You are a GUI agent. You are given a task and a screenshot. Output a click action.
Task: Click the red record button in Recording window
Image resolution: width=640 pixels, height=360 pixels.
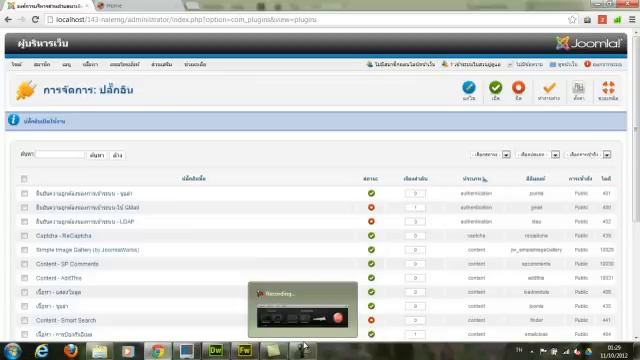pyautogui.click(x=338, y=318)
